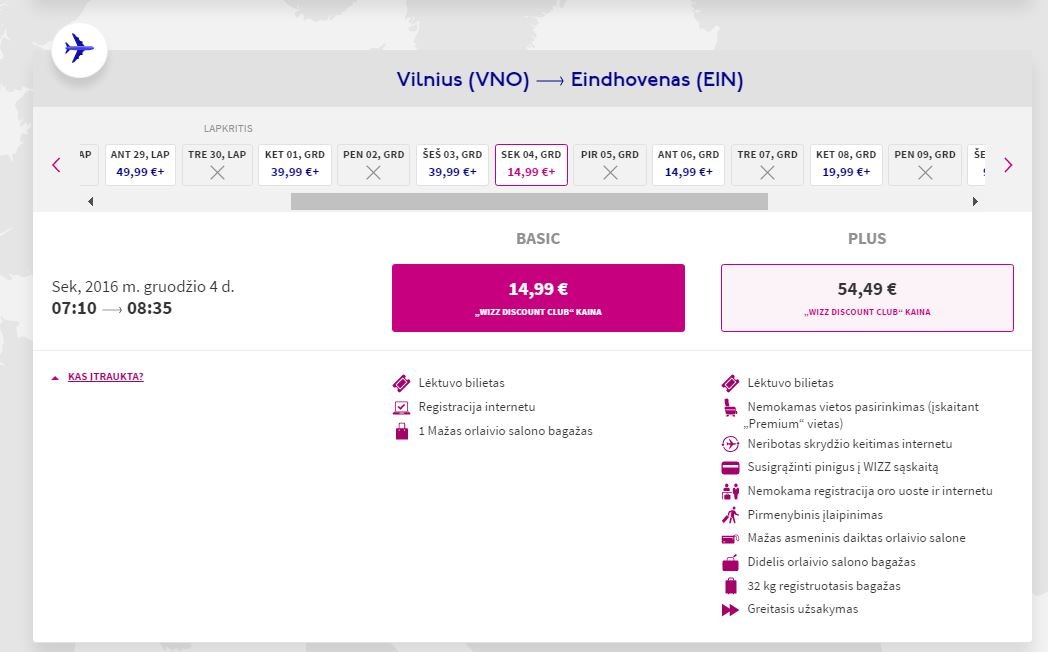The width and height of the screenshot is (1048, 652).
Task: Click the PLUS column heading
Action: pos(867,238)
